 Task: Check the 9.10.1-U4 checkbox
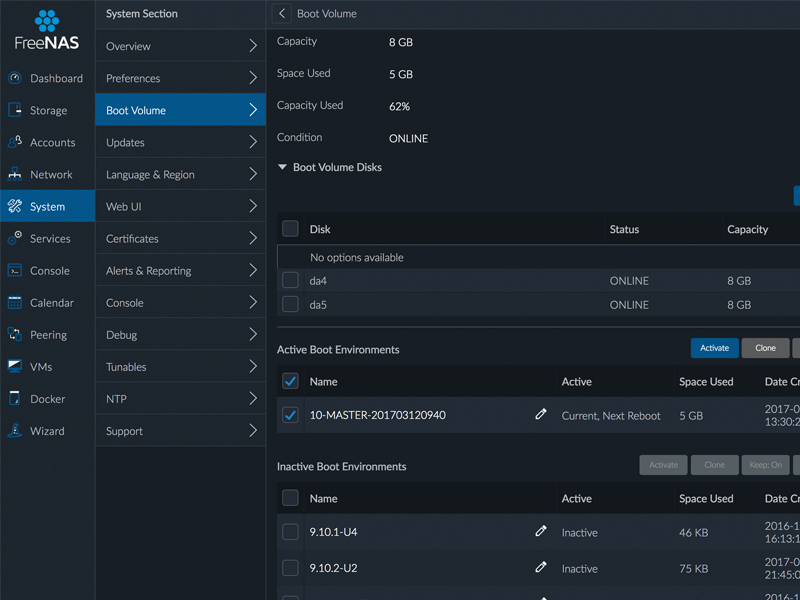pyautogui.click(x=290, y=532)
